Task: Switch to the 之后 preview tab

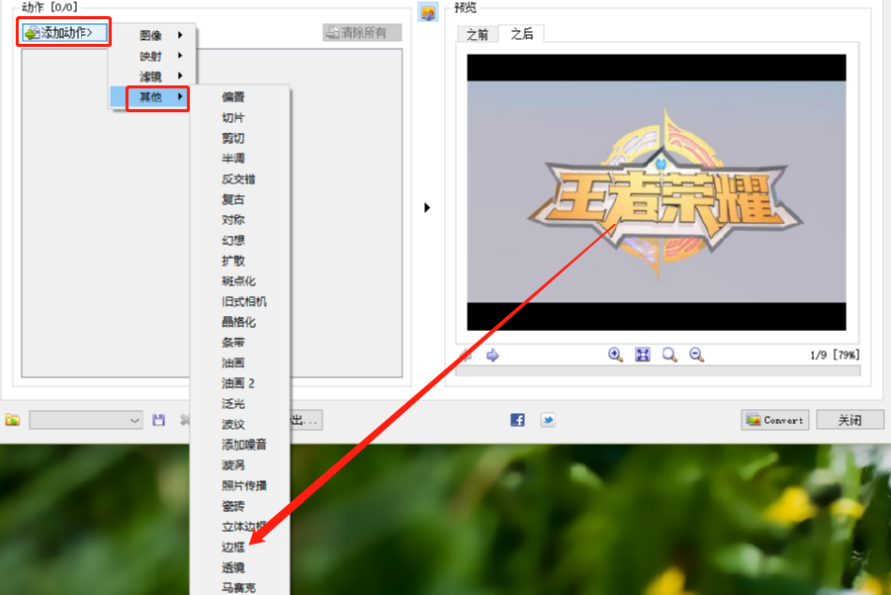Action: pos(522,34)
